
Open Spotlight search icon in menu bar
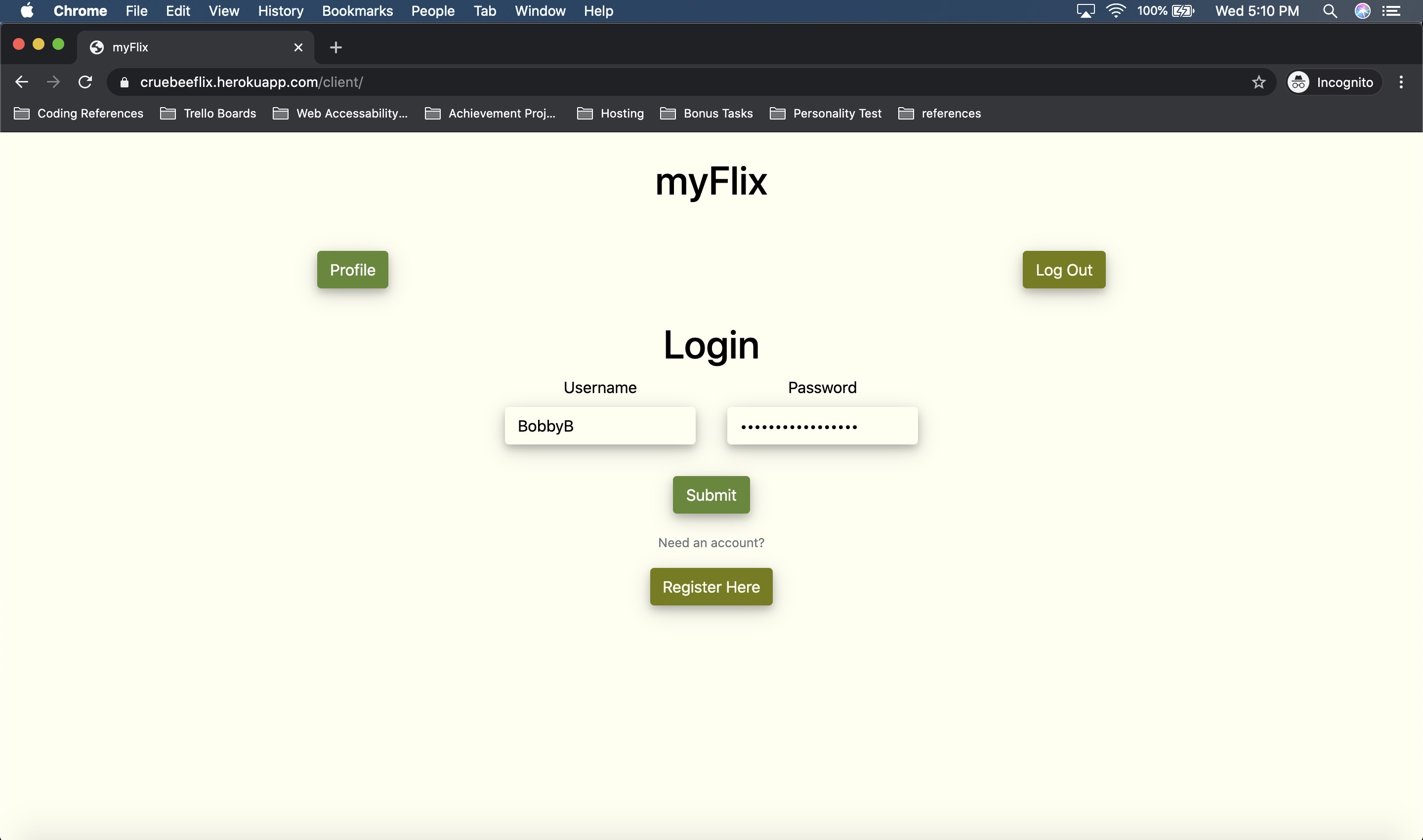1330,11
